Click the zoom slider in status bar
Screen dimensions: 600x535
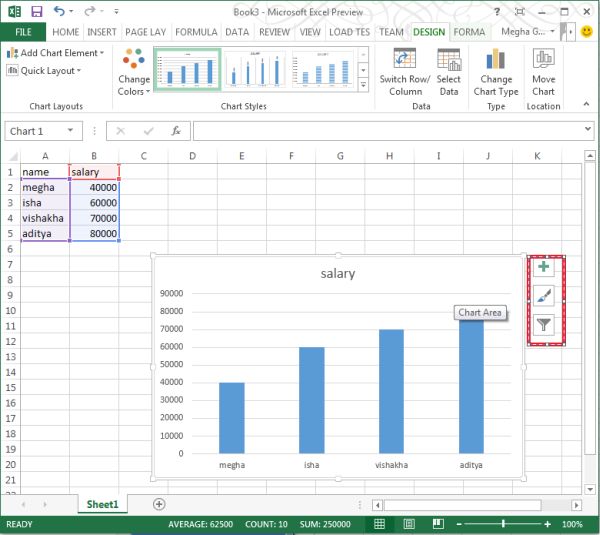pos(505,524)
